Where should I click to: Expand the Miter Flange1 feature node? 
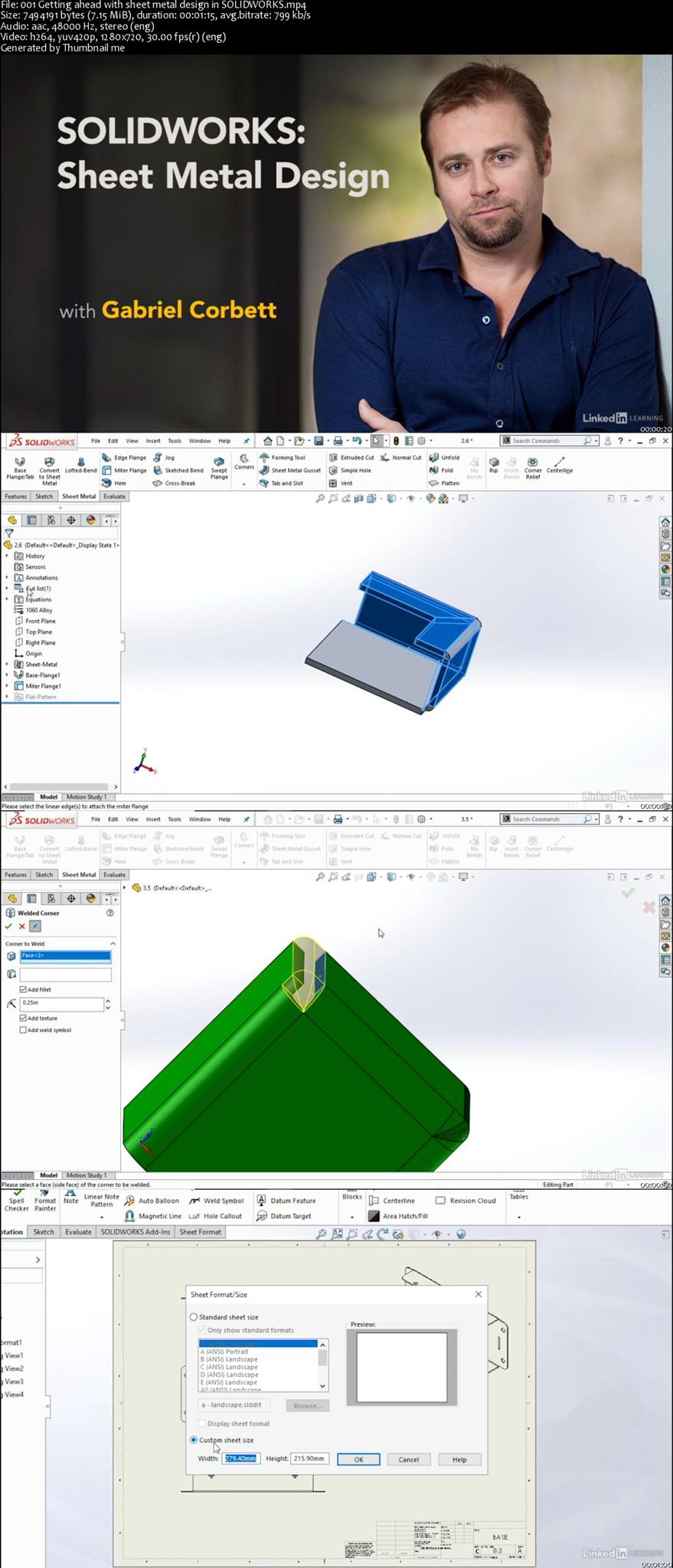pyautogui.click(x=7, y=686)
